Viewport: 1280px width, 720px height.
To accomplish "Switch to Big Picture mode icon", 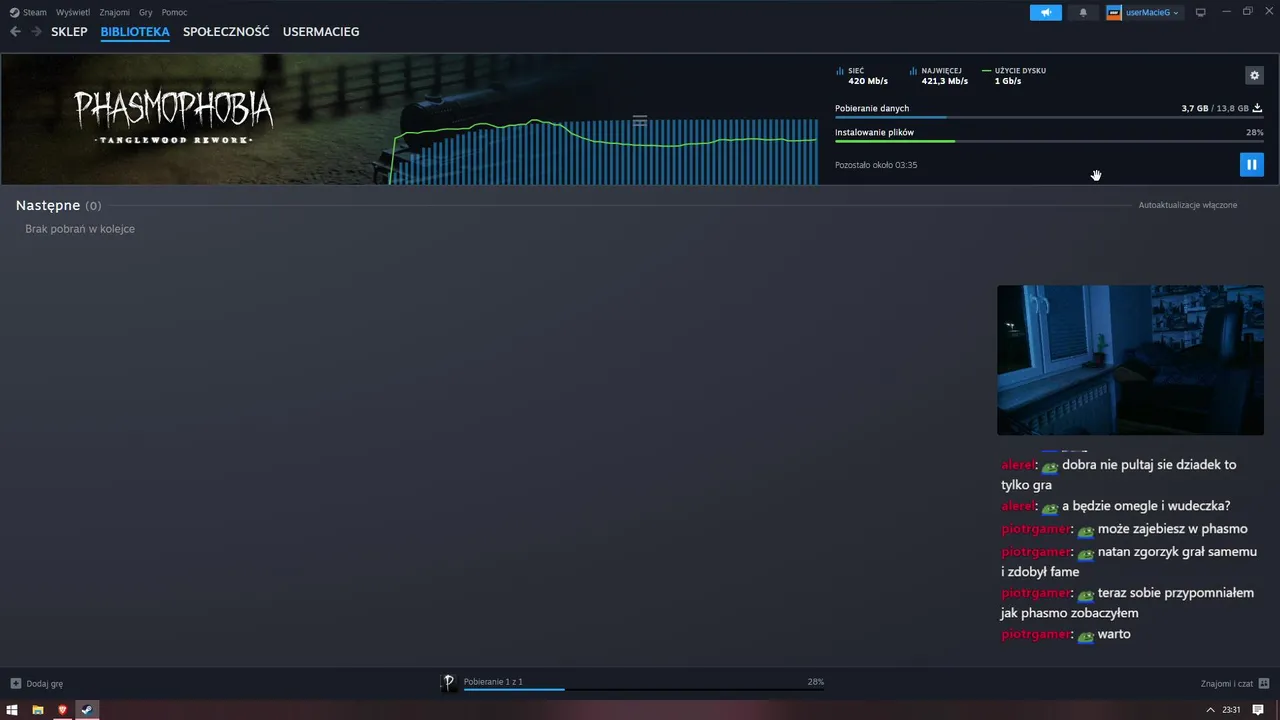I will (x=1201, y=13).
